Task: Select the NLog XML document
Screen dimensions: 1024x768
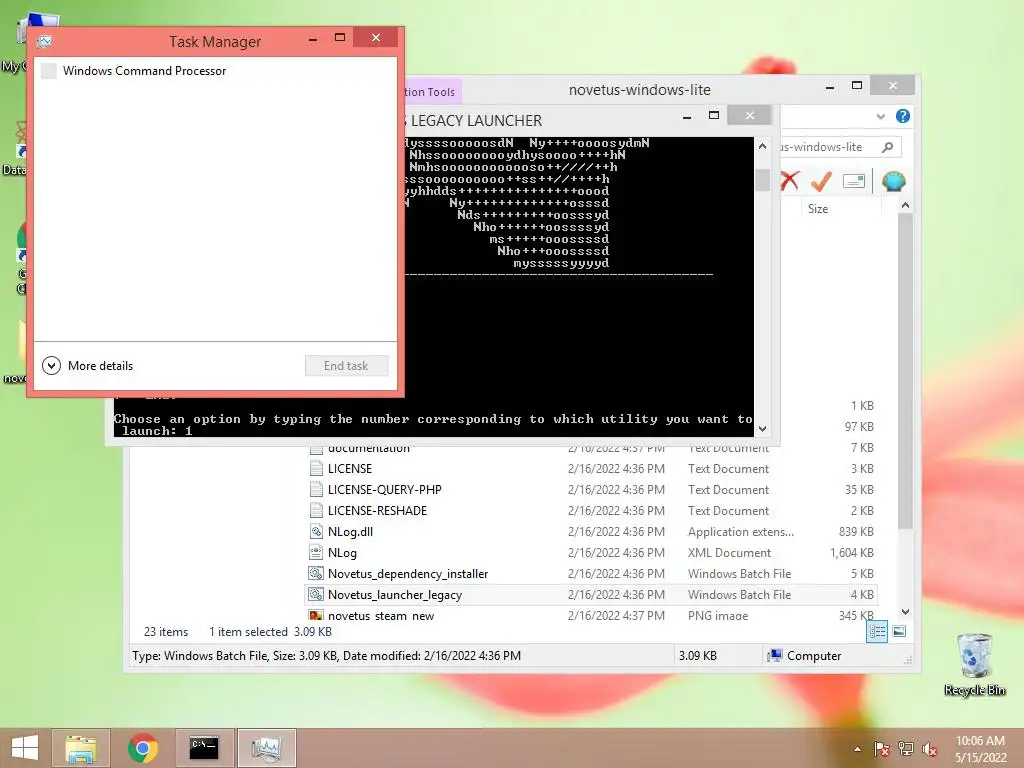Action: (x=591, y=552)
